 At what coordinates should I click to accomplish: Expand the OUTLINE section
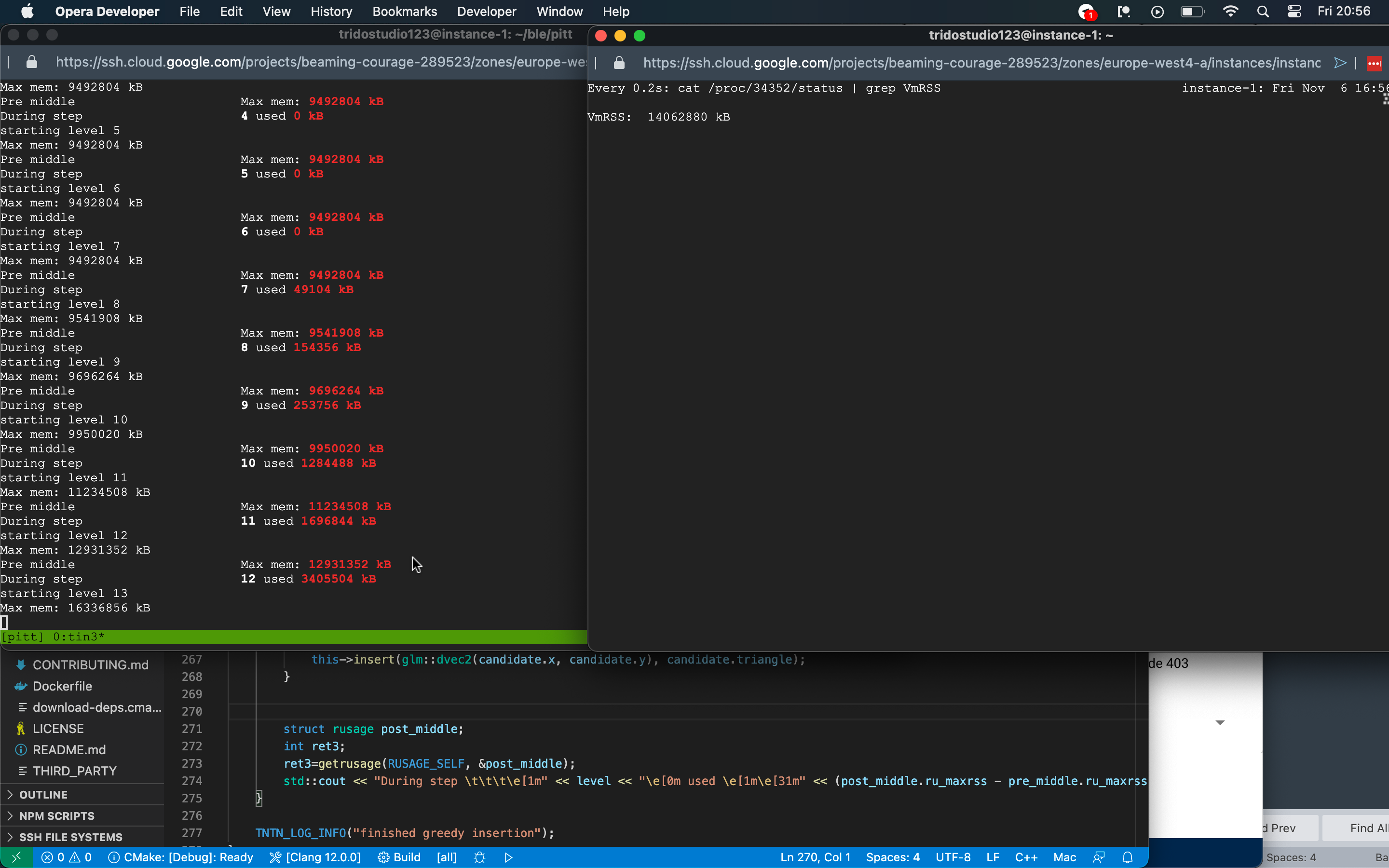[43, 795]
